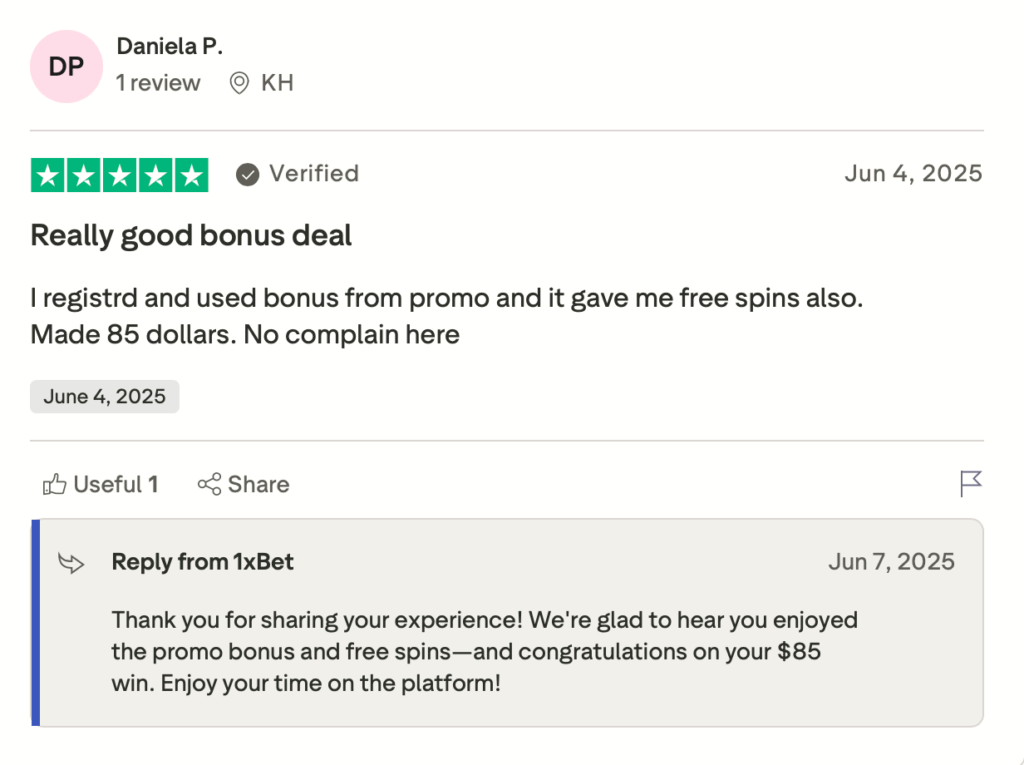Click the share network icon
Screen dimensions: 1024x765
[x=209, y=485]
